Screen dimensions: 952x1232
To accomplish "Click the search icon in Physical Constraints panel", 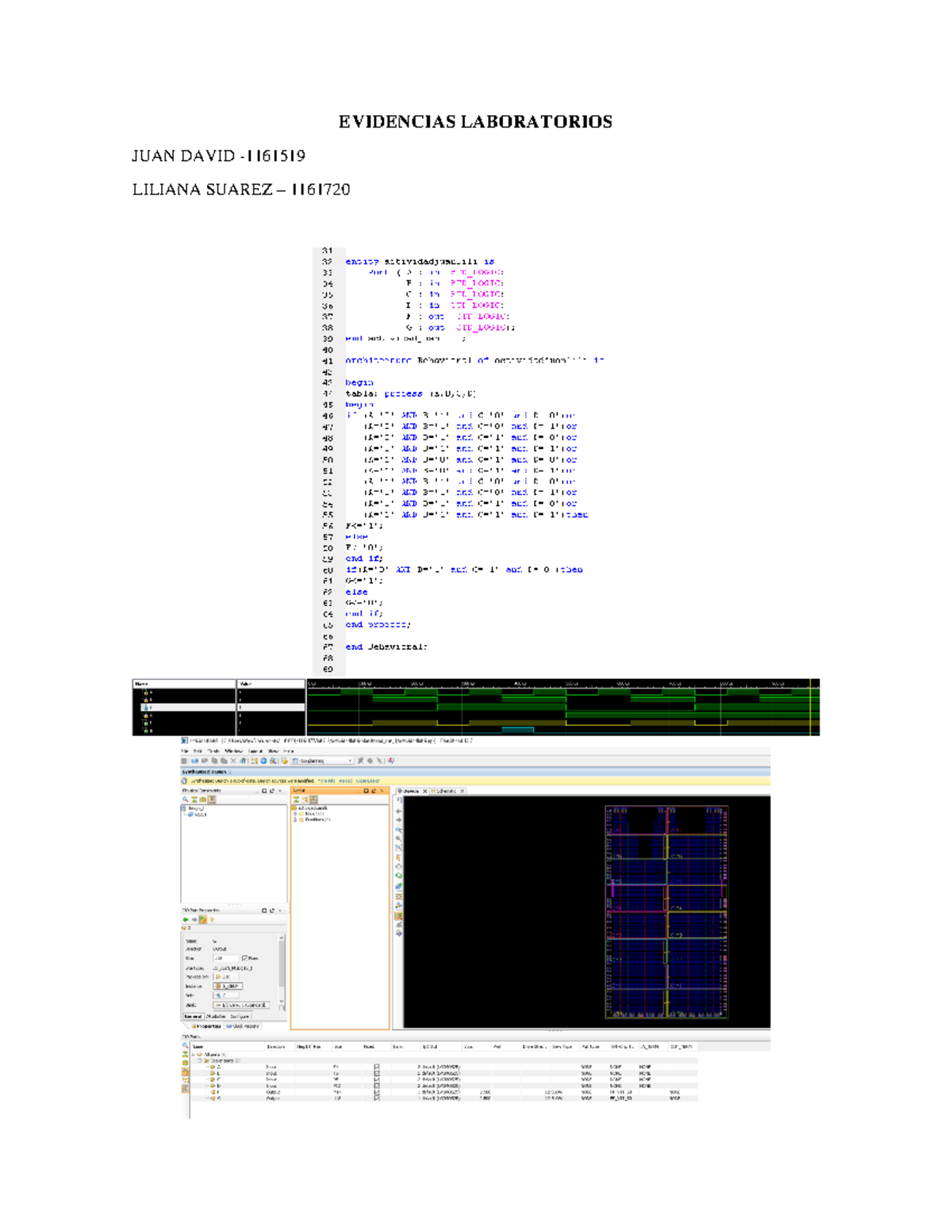I will [x=186, y=800].
